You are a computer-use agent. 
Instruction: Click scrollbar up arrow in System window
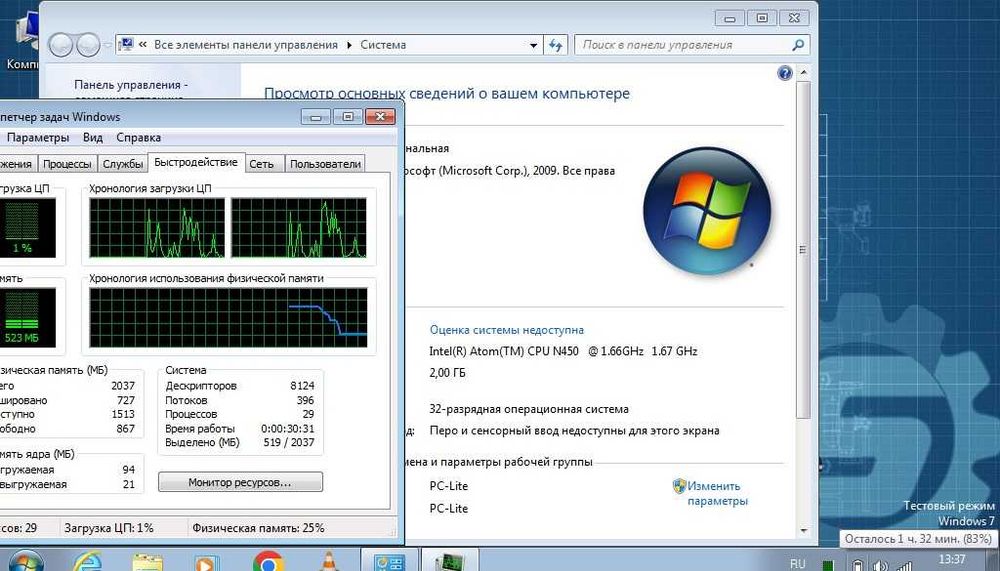coord(804,72)
